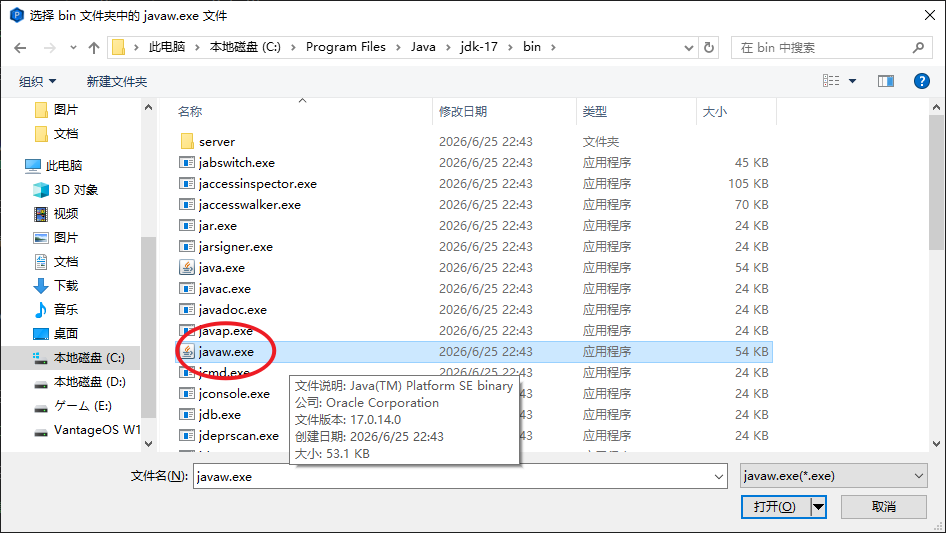The width and height of the screenshot is (946, 533).
Task: Select Program Files in address path
Action: click(346, 47)
